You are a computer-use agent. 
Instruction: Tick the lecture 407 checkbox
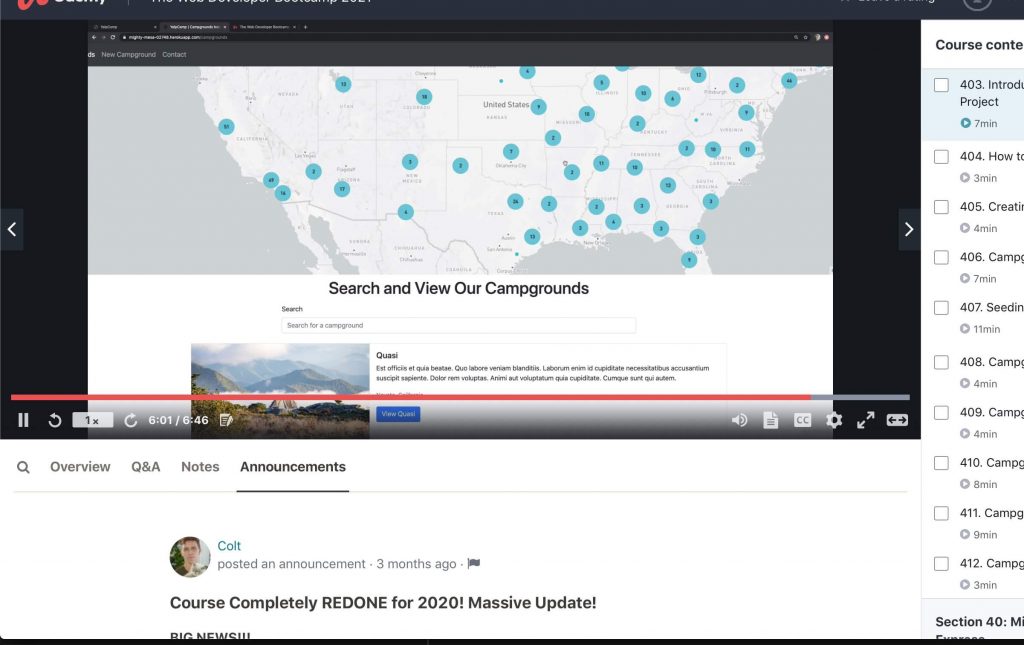941,307
